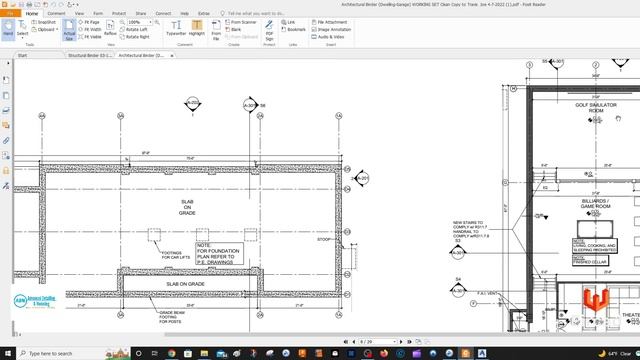Insert a File Attachment
The image size is (640, 360).
pos(329,22)
